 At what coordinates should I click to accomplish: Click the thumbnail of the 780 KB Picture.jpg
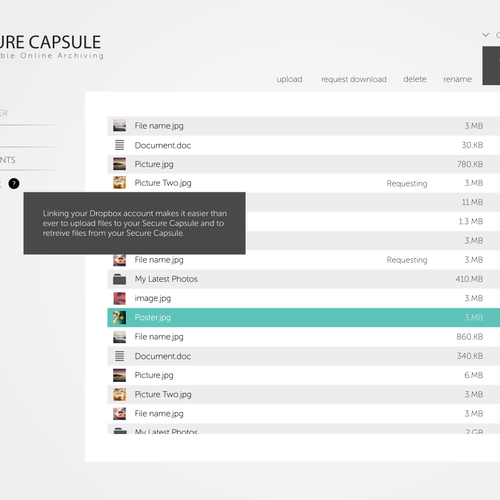[x=119, y=164]
